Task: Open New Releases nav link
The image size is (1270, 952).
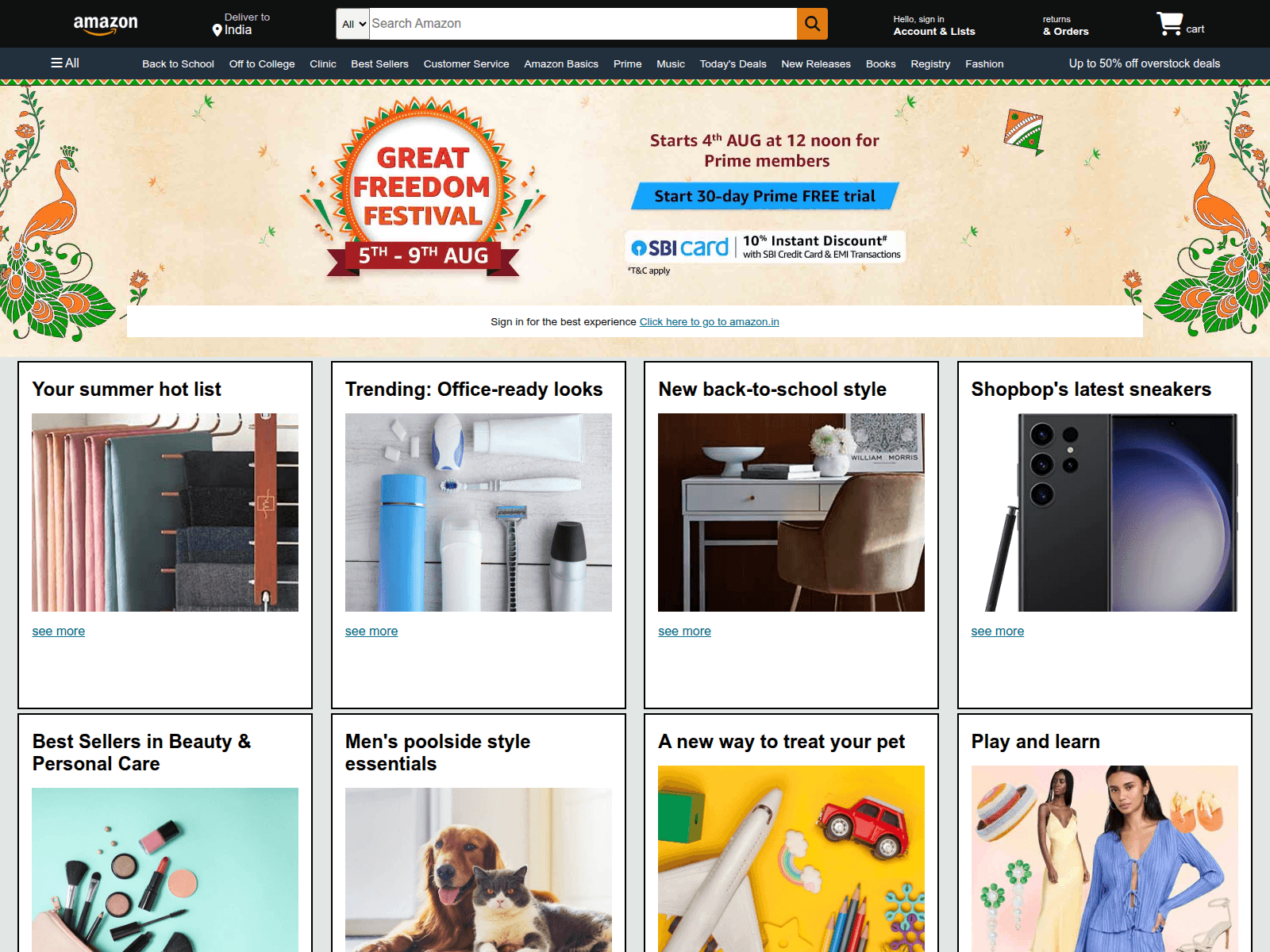Action: click(x=816, y=63)
